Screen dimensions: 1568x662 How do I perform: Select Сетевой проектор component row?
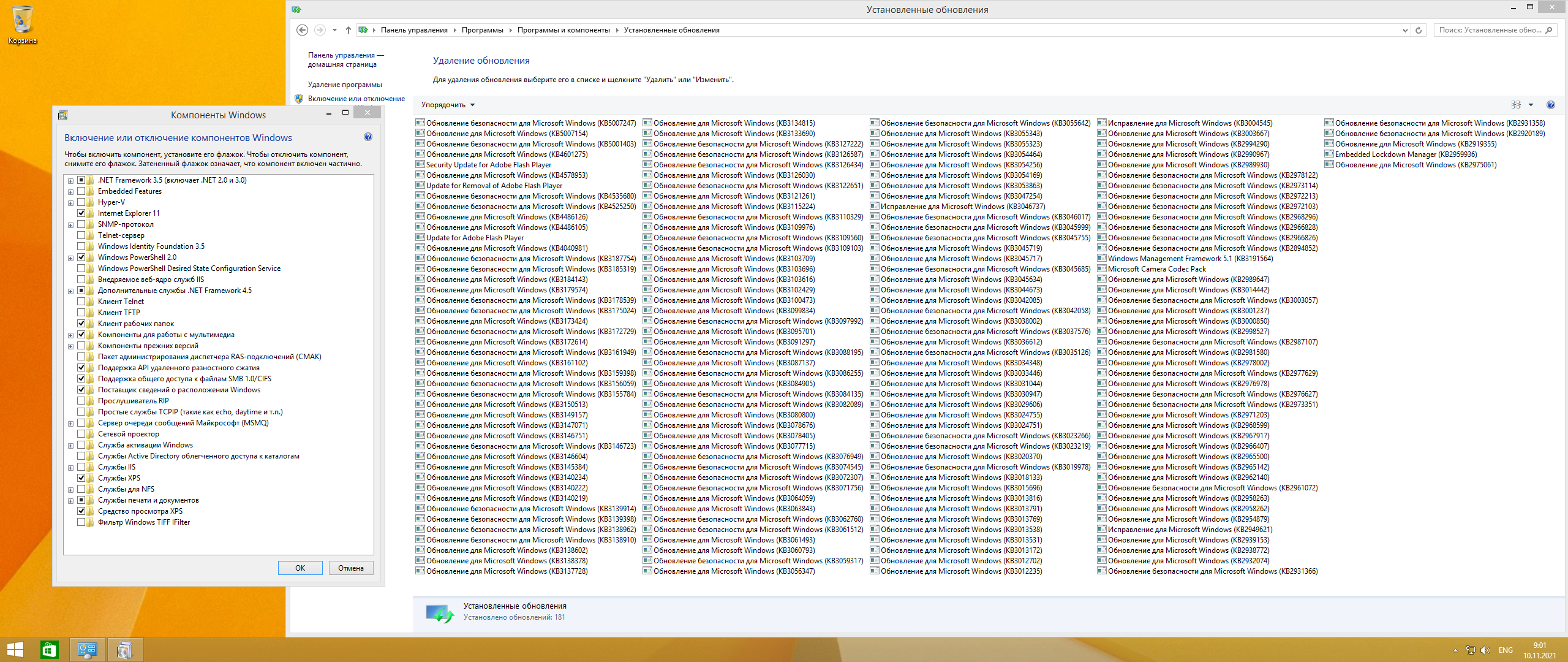click(128, 434)
